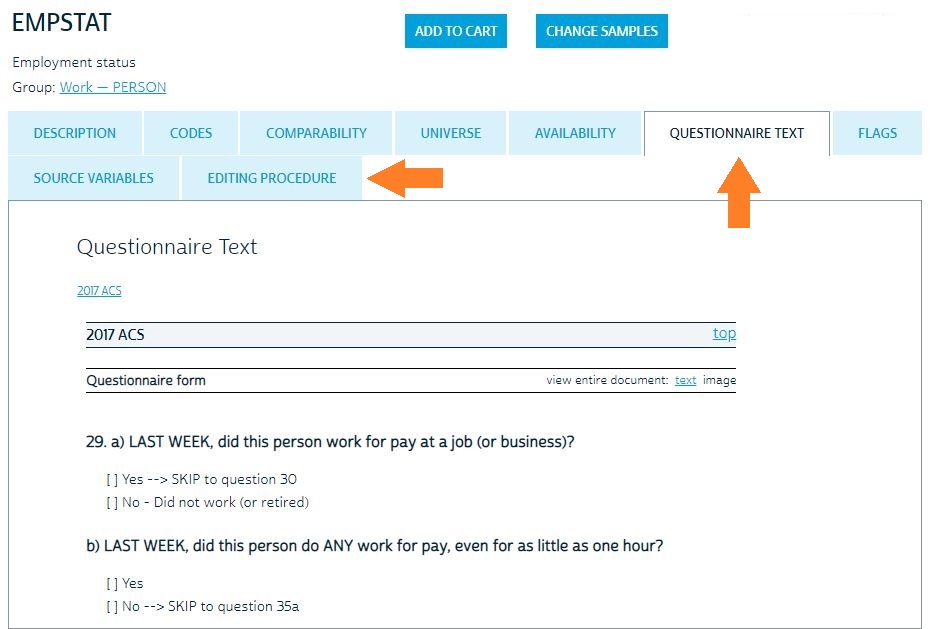Click the Questionnaire Text heading
The width and height of the screenshot is (934, 629).
167,247
